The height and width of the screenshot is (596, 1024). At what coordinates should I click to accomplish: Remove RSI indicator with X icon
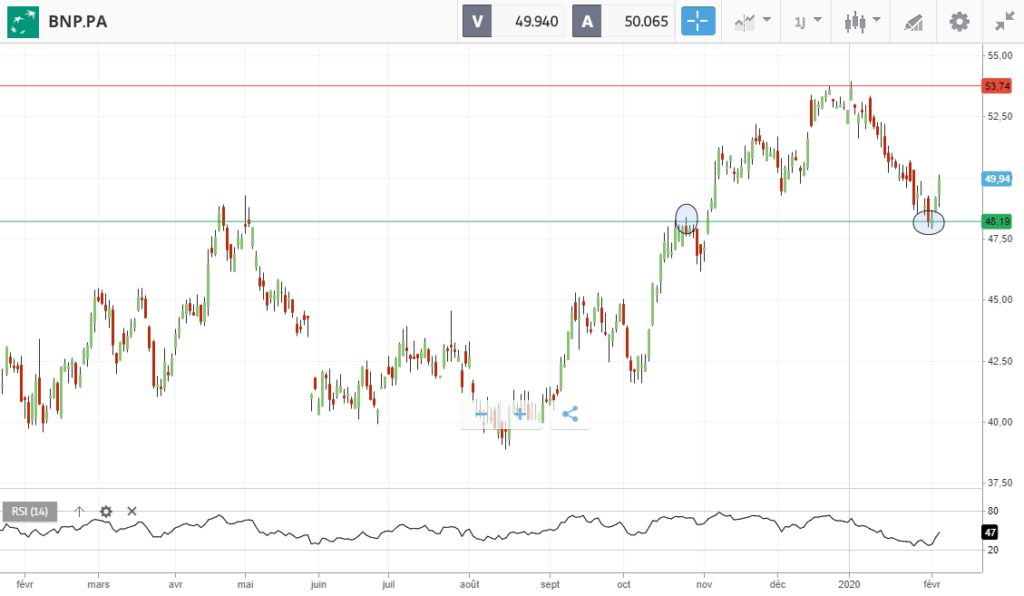click(132, 511)
